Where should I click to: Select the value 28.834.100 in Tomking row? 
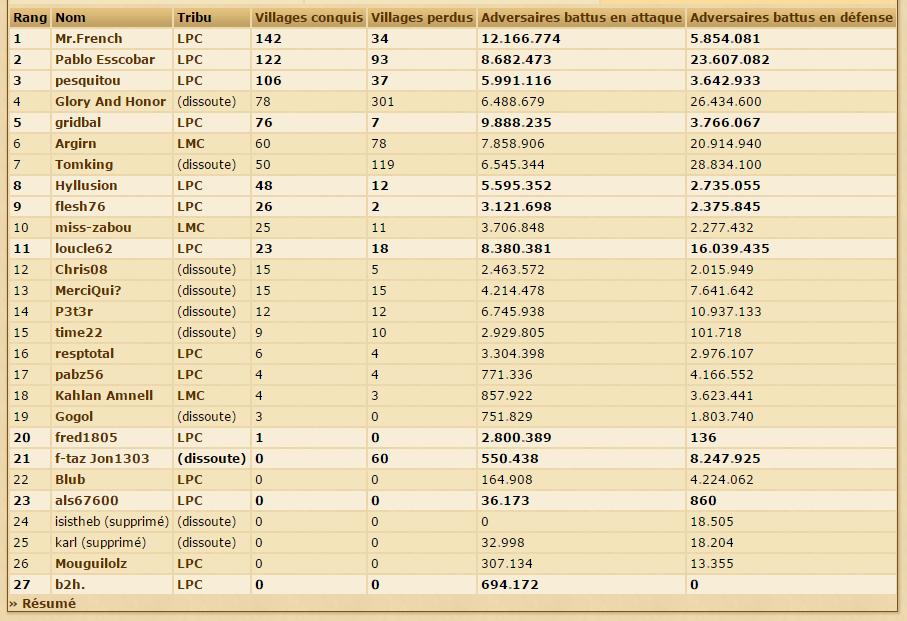[x=725, y=165]
